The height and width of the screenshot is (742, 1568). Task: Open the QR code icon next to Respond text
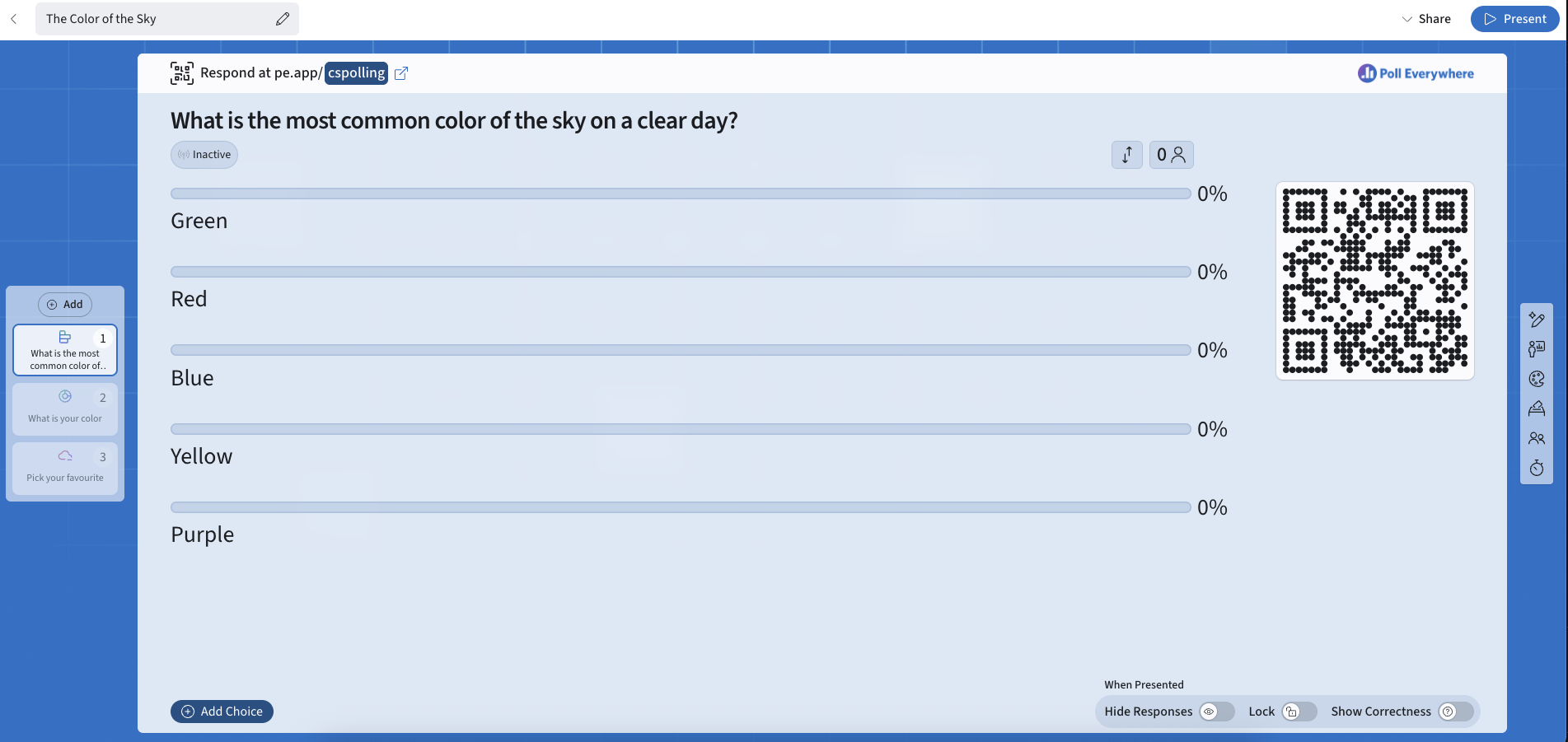click(x=181, y=72)
